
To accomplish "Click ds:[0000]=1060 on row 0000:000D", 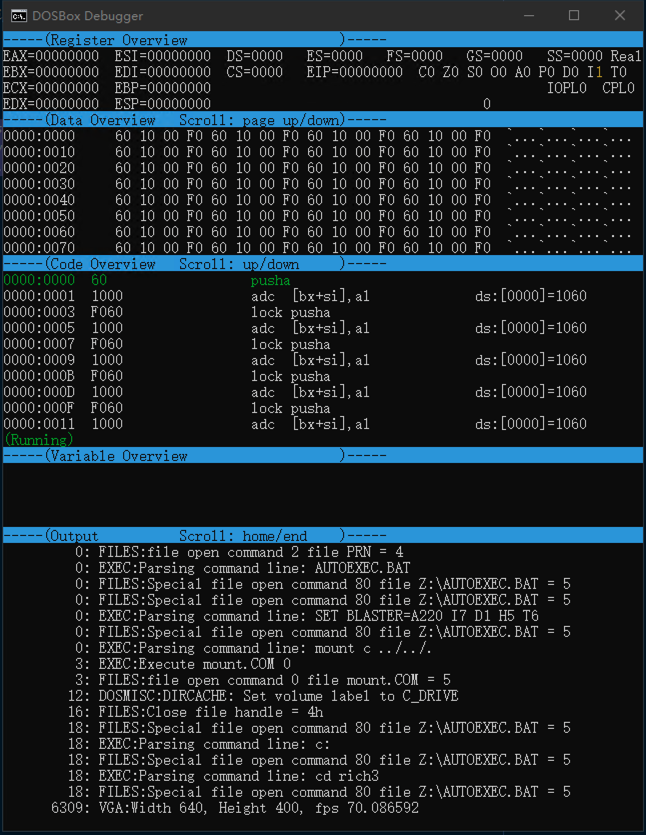I will pos(530,392).
